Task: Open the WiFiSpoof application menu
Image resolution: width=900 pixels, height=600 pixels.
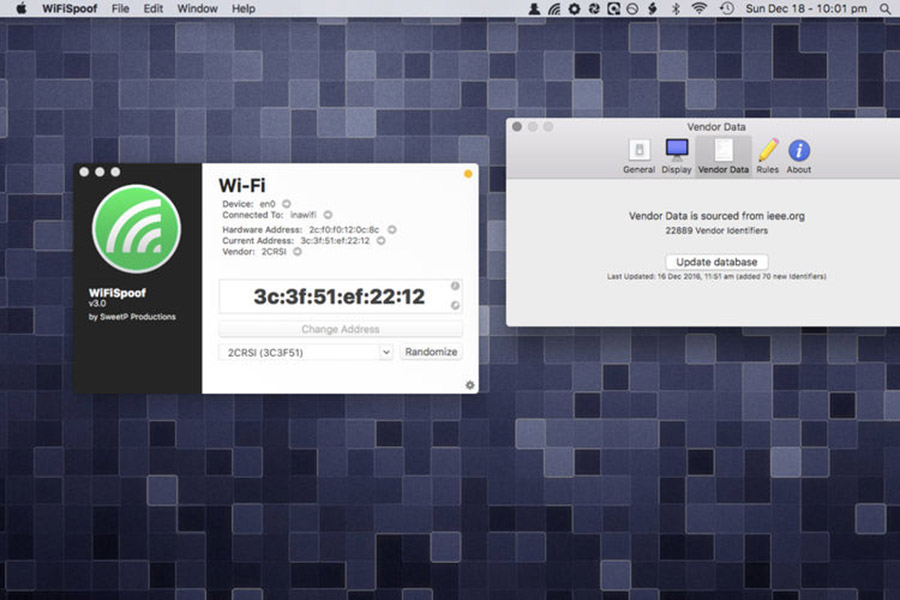Action: (x=69, y=9)
